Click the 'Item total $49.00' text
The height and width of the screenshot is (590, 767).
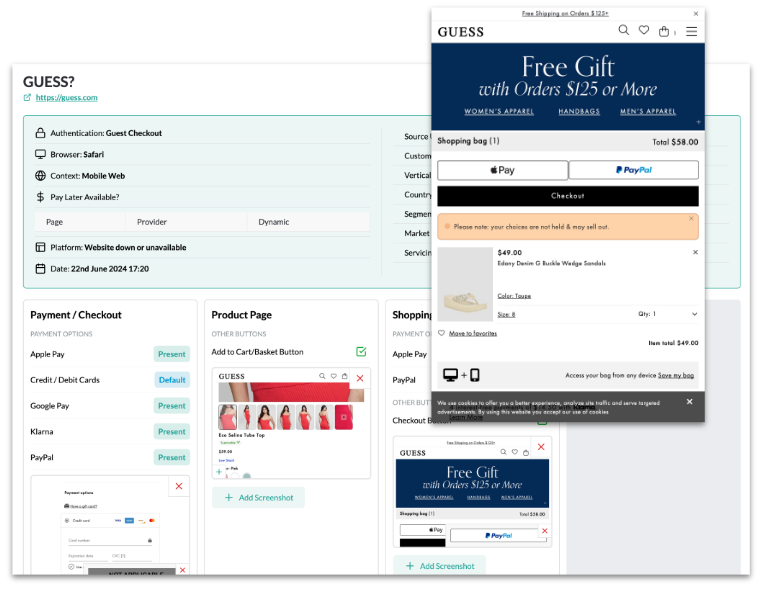673,343
